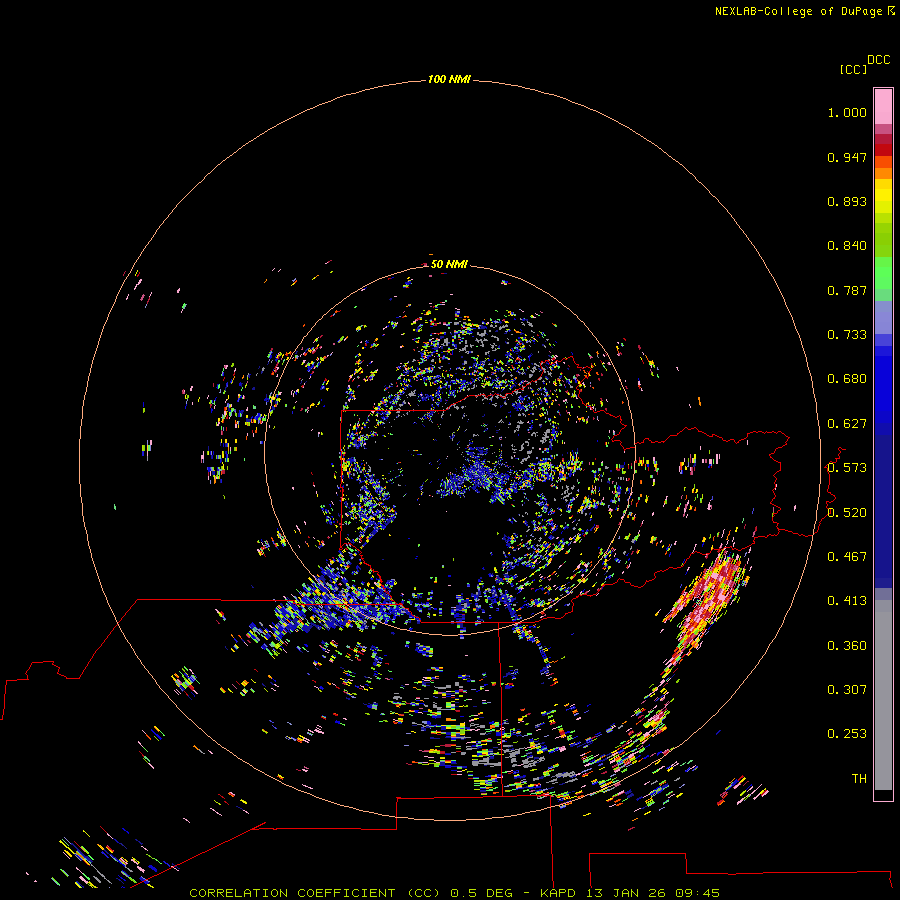Click the 0.893 legend value
Viewport: 900px width, 900px height.
[x=847, y=201]
